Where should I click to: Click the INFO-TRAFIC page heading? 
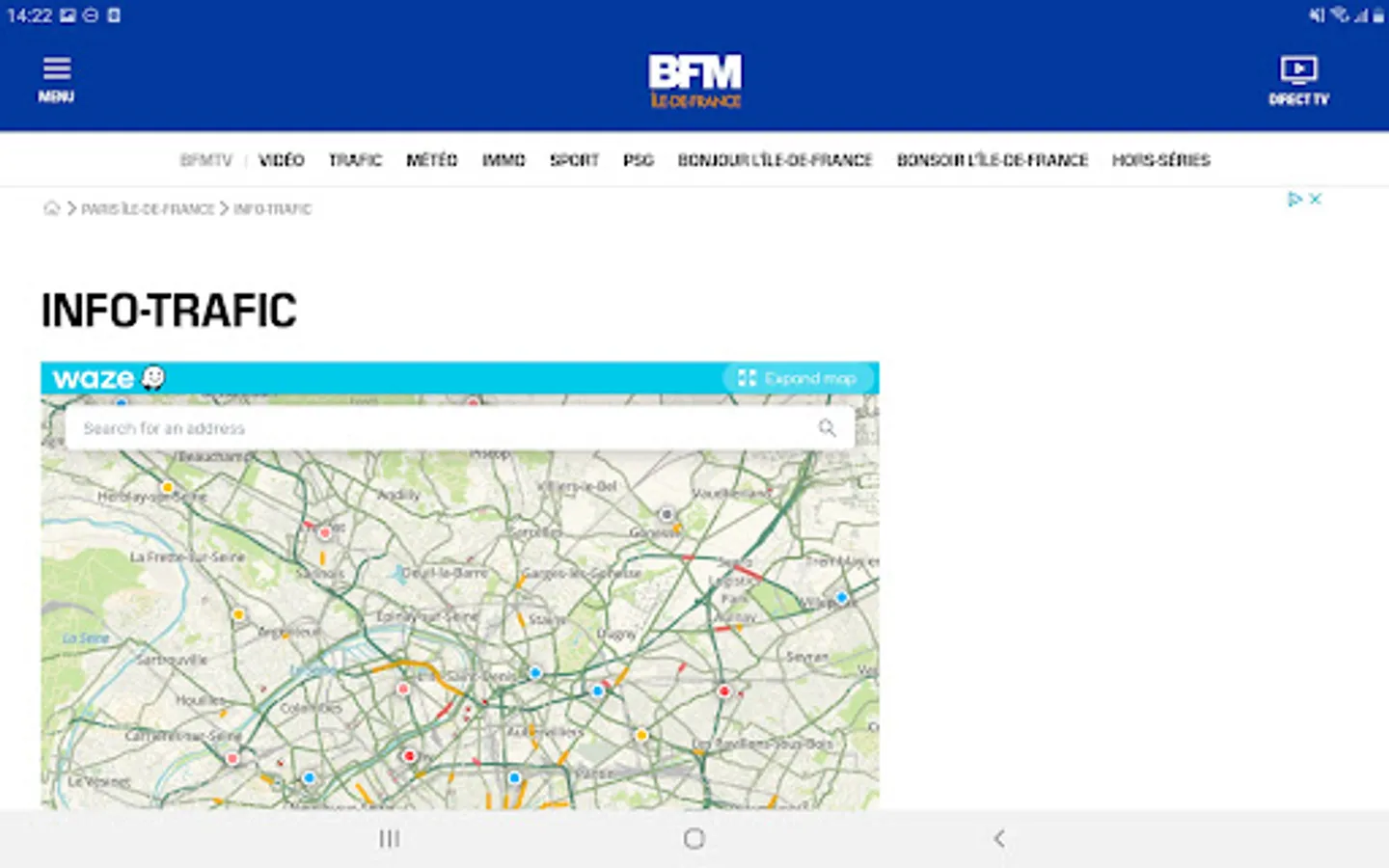[169, 311]
